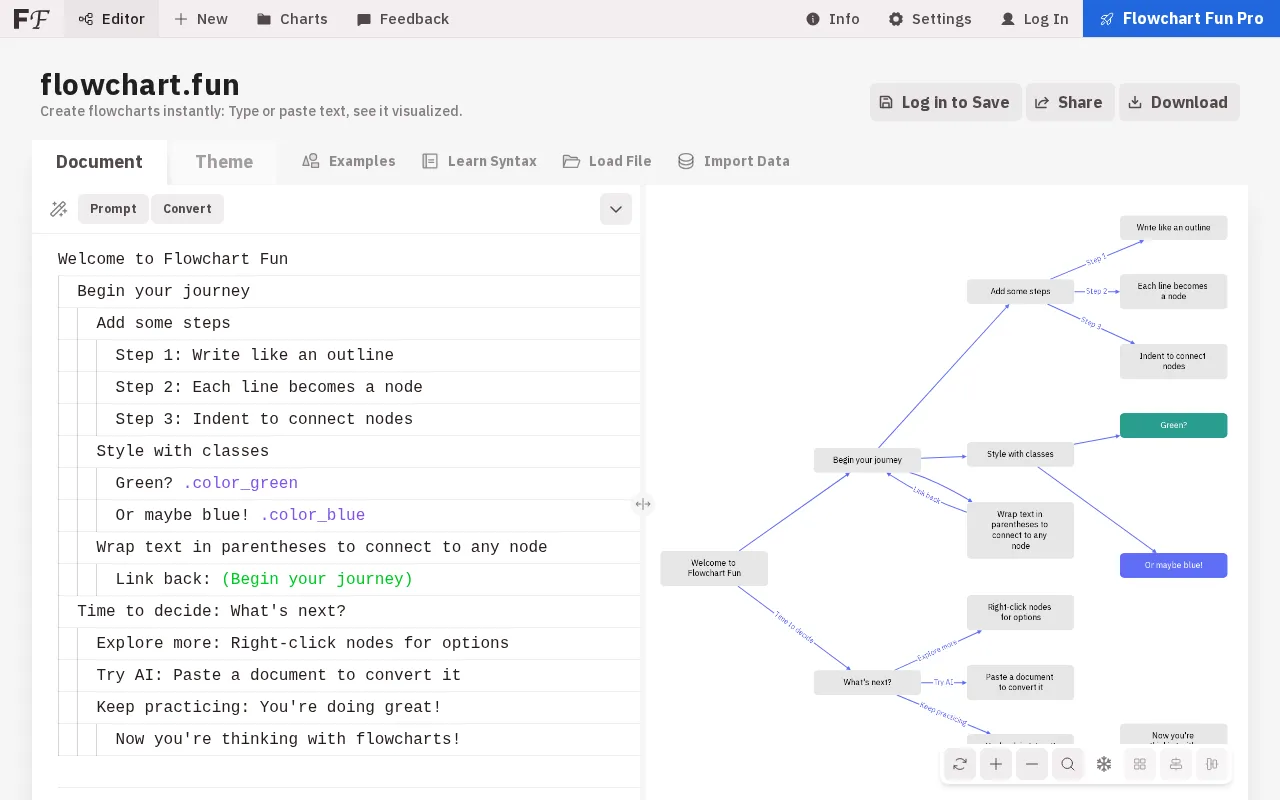Click the Share button

[1070, 102]
